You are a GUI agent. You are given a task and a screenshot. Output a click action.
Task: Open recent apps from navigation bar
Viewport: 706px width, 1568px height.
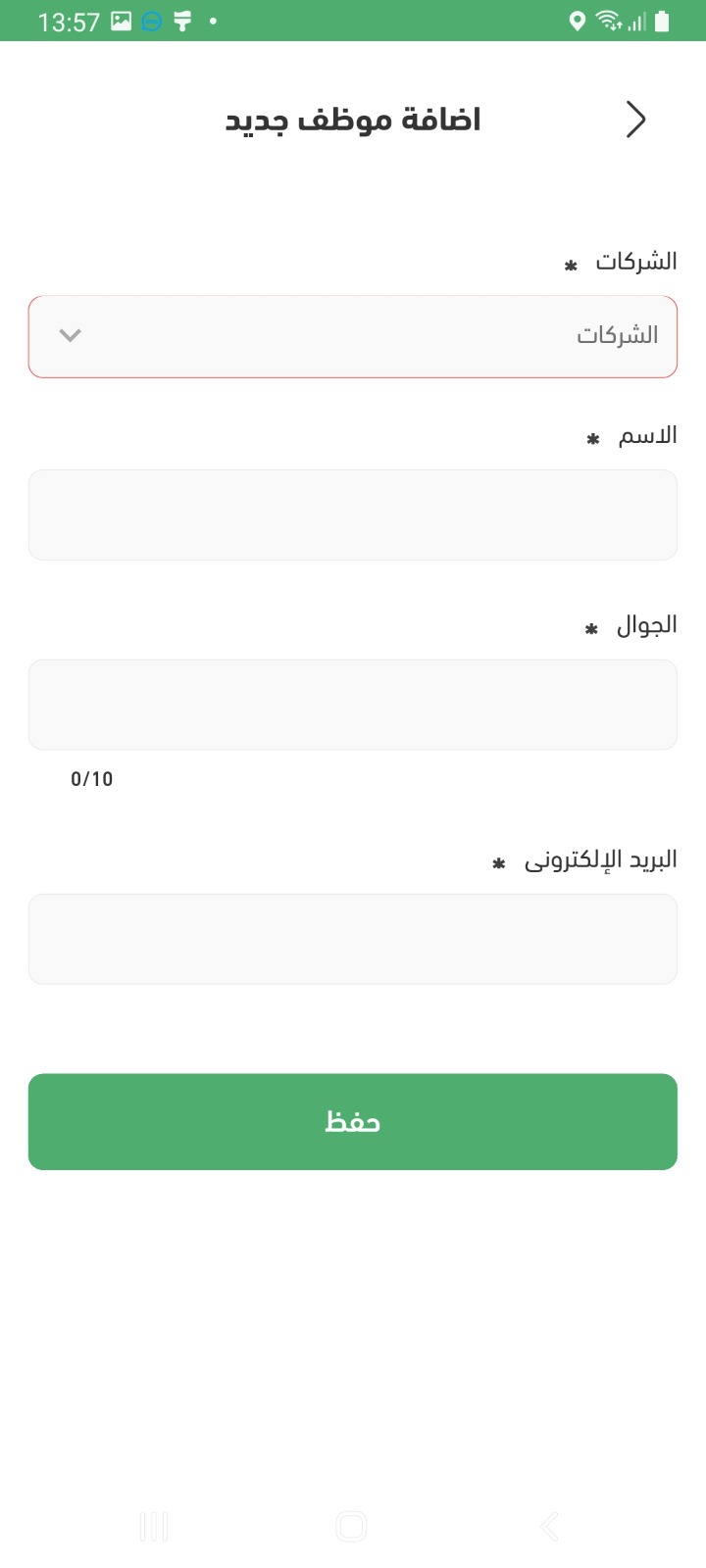(154, 1526)
